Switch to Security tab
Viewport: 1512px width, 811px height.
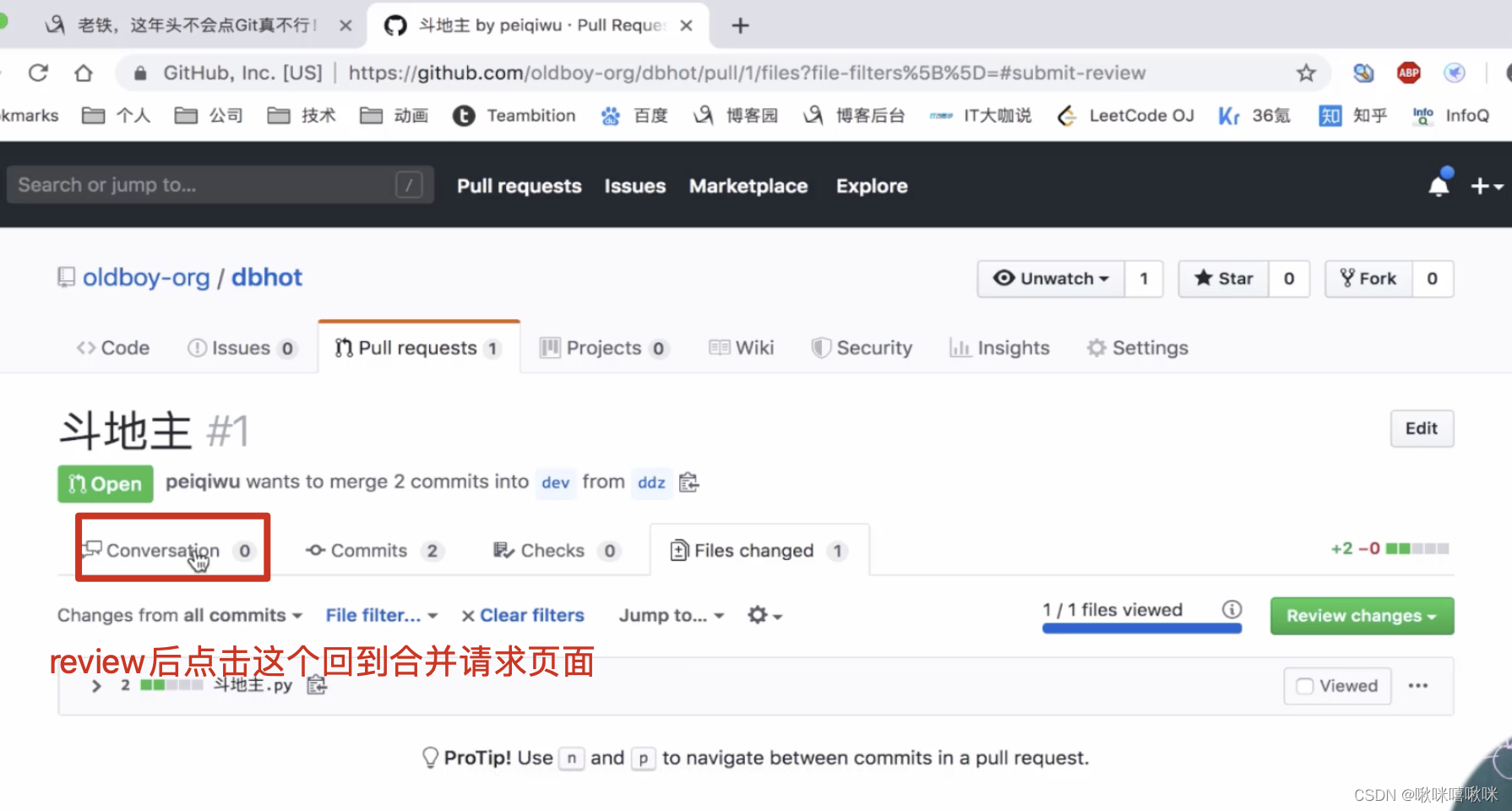click(x=862, y=348)
